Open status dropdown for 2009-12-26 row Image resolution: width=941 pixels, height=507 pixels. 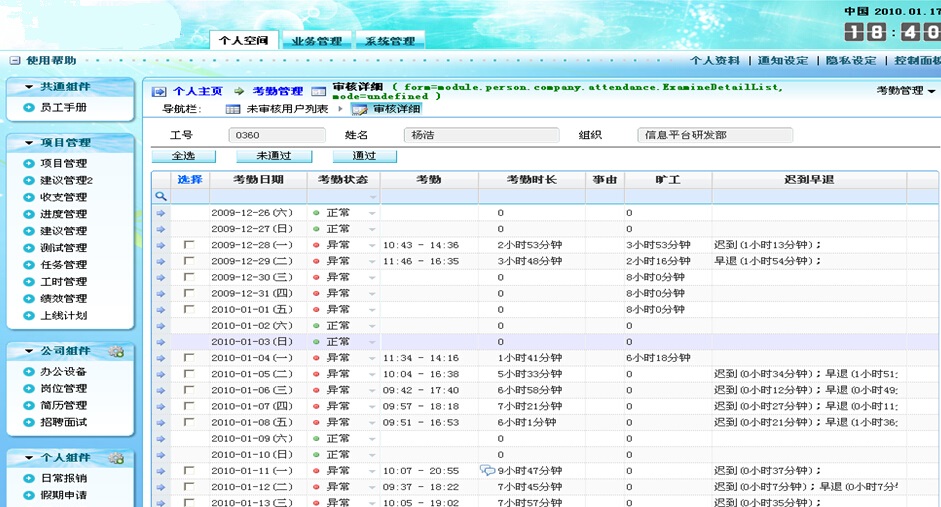[373, 213]
